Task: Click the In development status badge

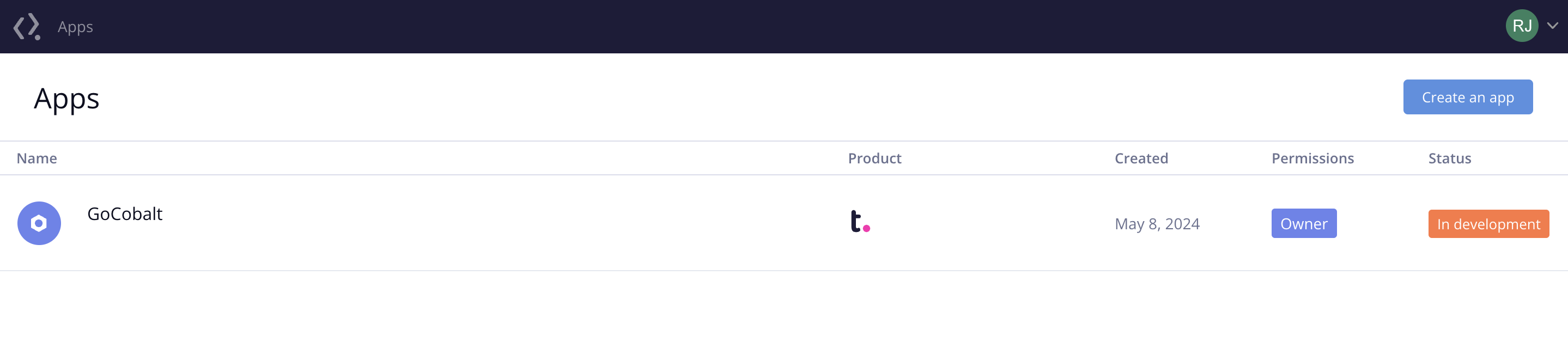Action: [x=1488, y=223]
